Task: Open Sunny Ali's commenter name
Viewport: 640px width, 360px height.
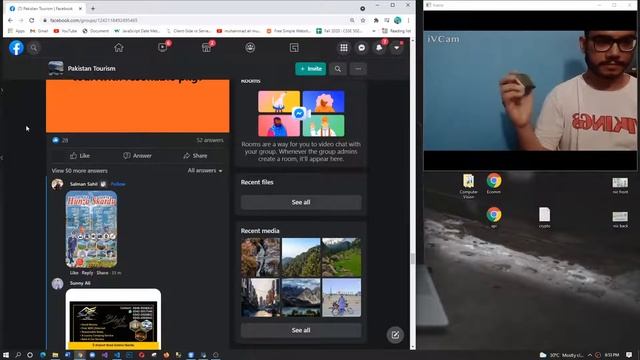Action: click(x=80, y=283)
